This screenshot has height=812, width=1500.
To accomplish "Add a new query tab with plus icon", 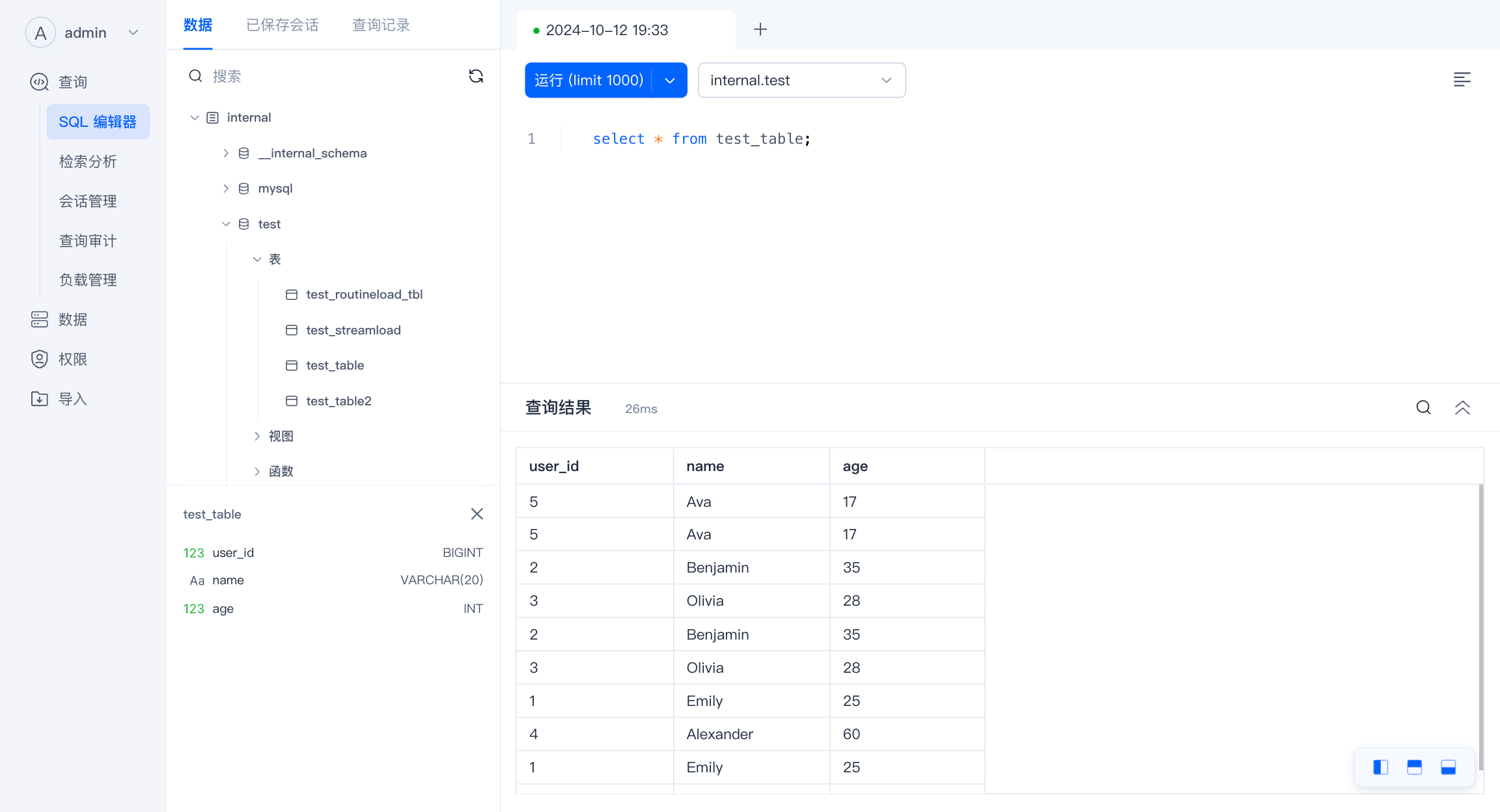I will click(760, 29).
